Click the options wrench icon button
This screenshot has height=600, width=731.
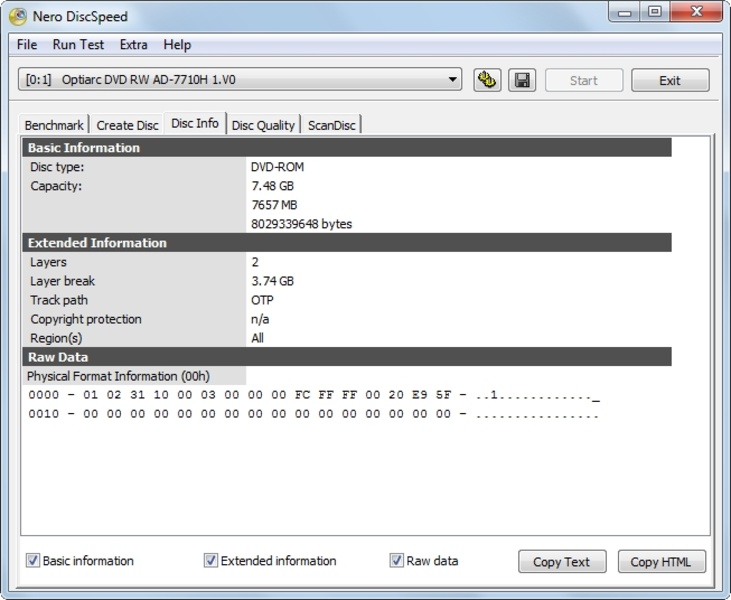487,80
